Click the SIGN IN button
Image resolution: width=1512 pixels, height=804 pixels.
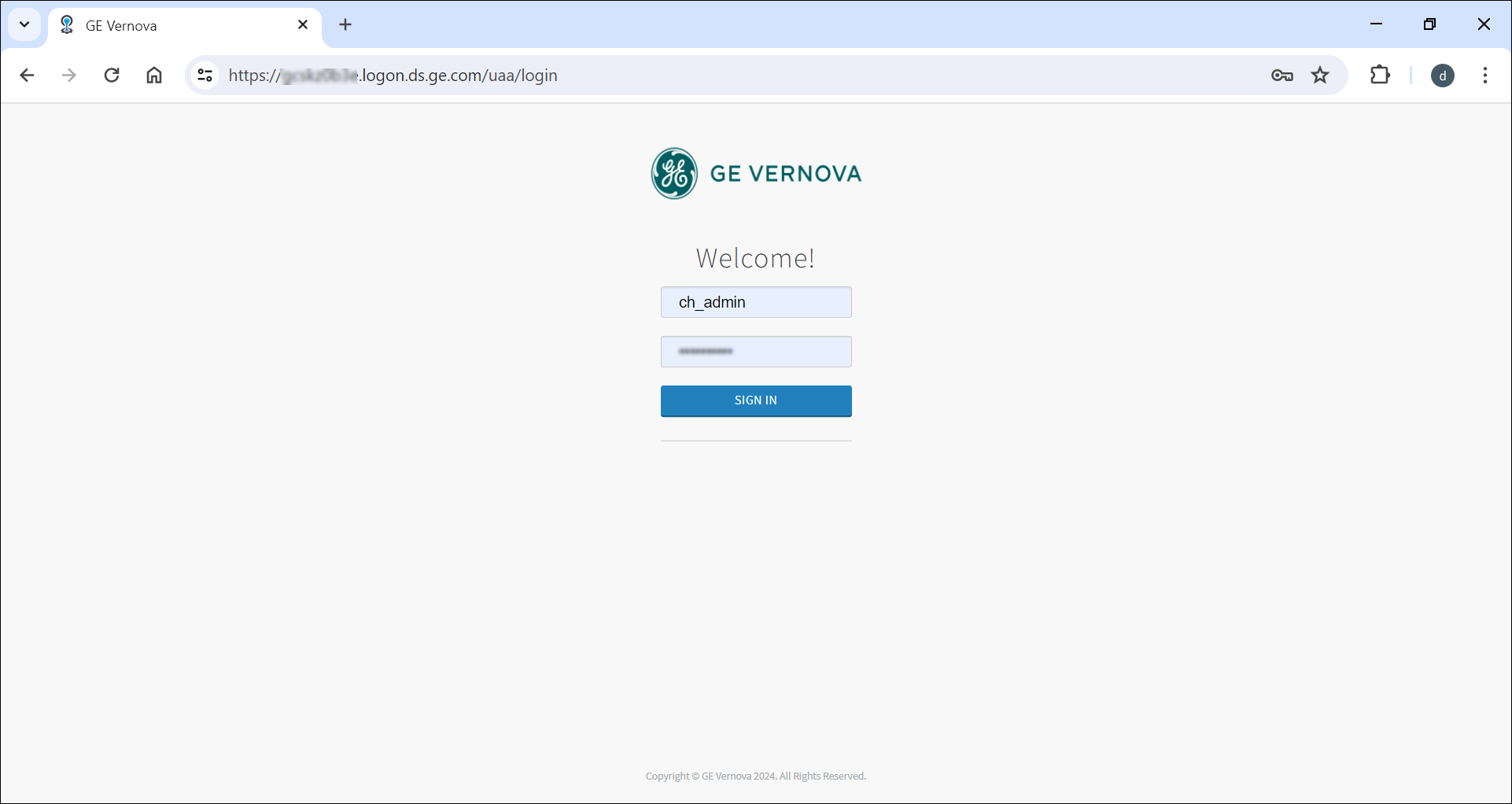coord(756,401)
